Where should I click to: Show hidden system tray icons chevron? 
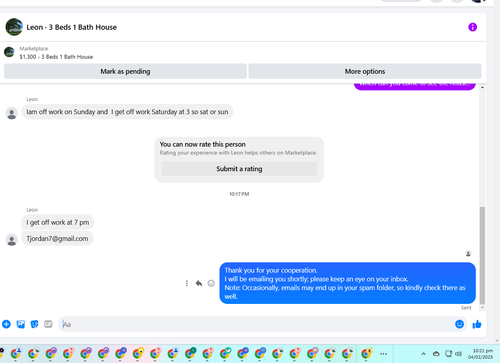pos(423,354)
